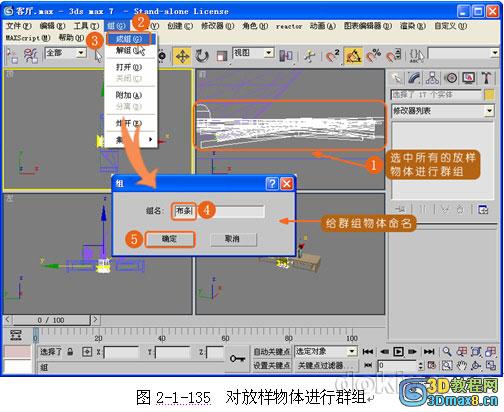The width and height of the screenshot is (504, 412).
Task: Toggle the selection lock icon
Action: click(70, 351)
